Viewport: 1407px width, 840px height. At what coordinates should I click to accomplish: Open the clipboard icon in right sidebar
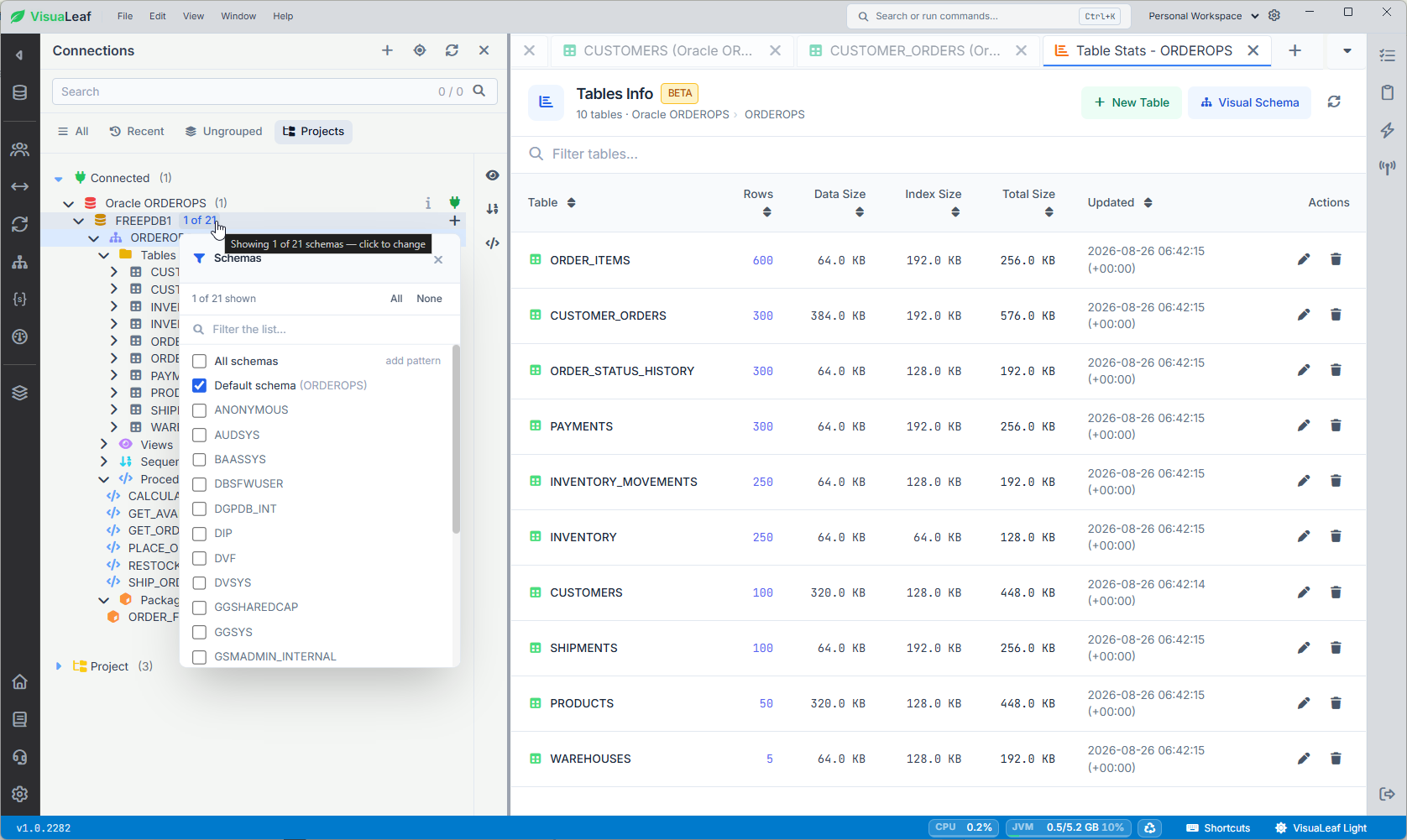[1387, 92]
